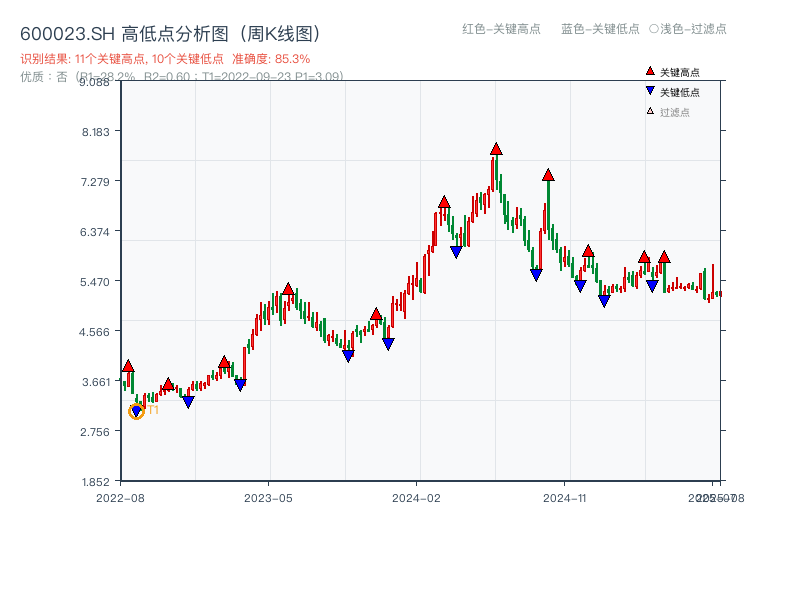
Task: Click the header text 红色-关键高点
Action: [501, 29]
